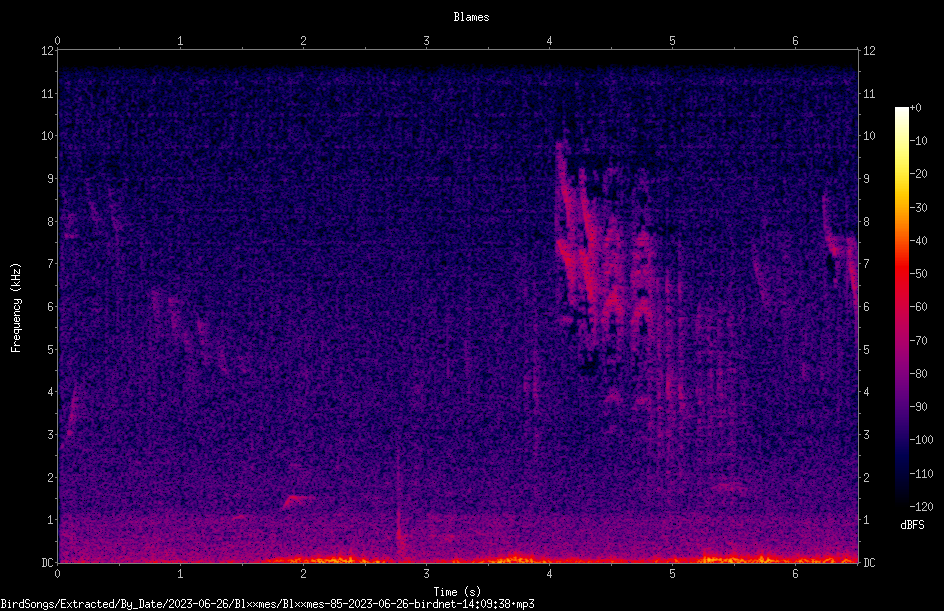Click the "-110" colorbar label

coord(921,474)
